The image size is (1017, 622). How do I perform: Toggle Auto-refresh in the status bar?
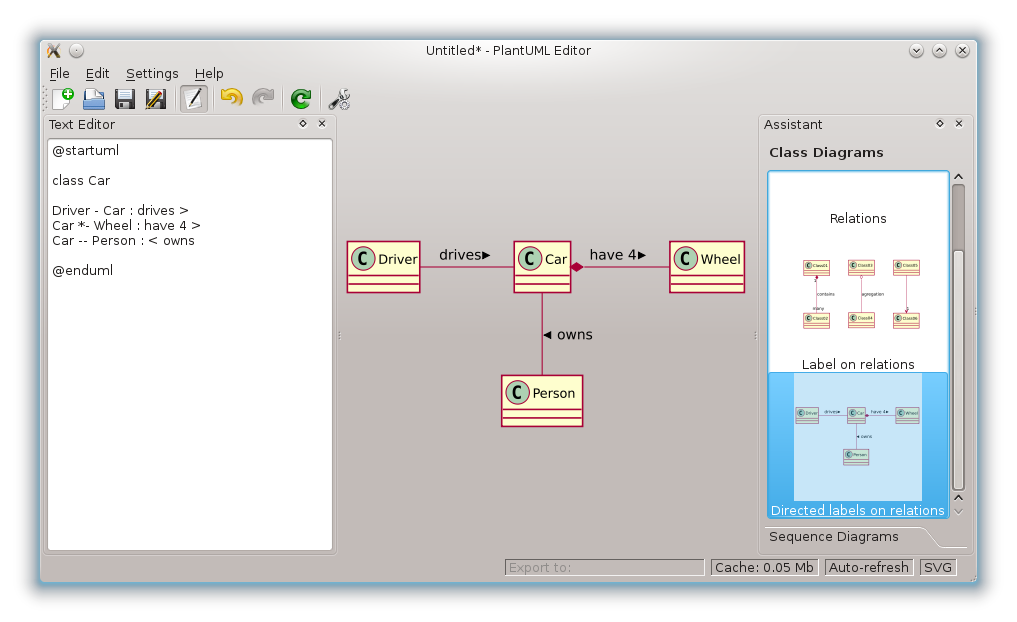pos(868,567)
